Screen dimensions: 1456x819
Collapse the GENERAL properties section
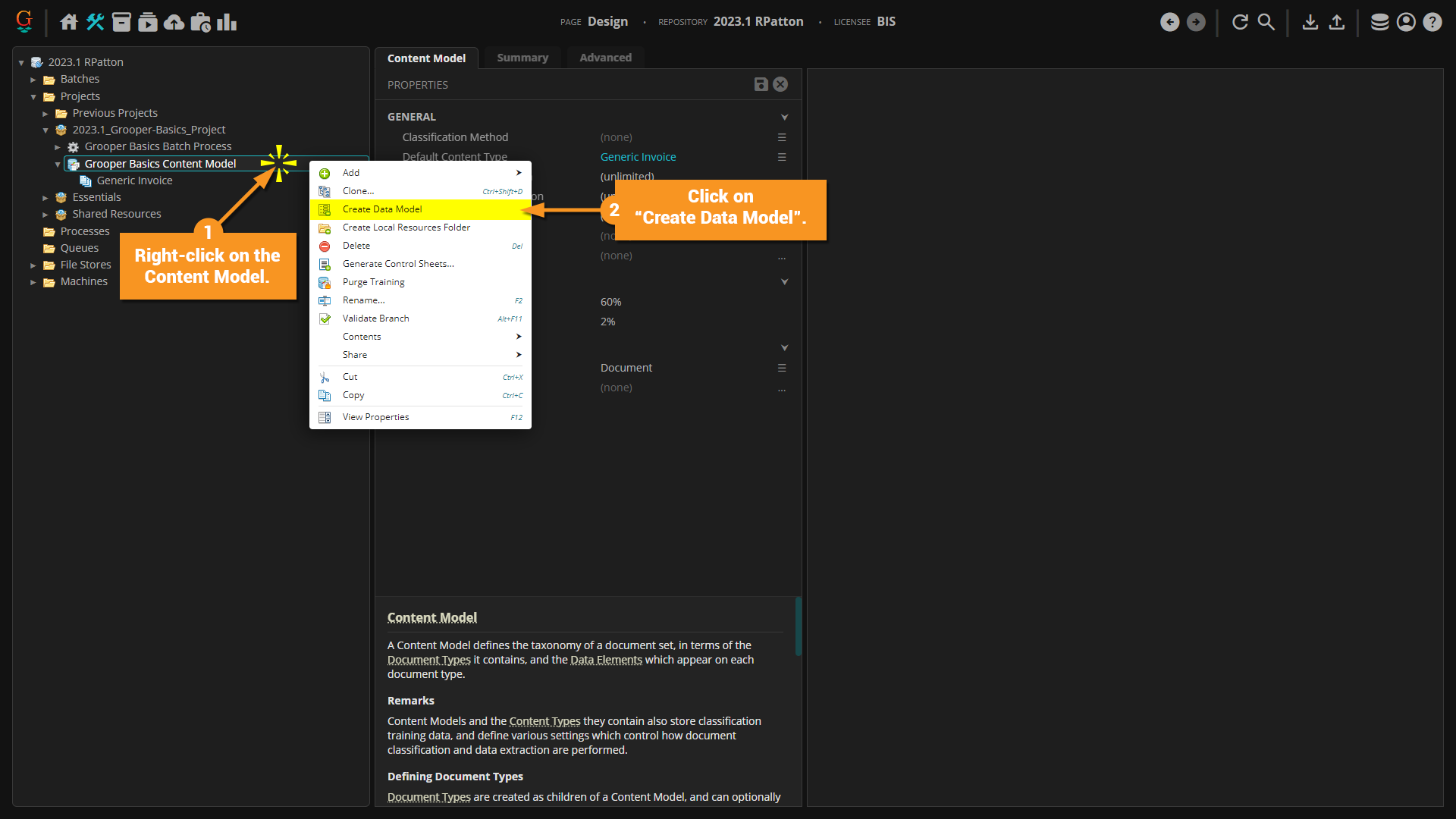point(784,117)
